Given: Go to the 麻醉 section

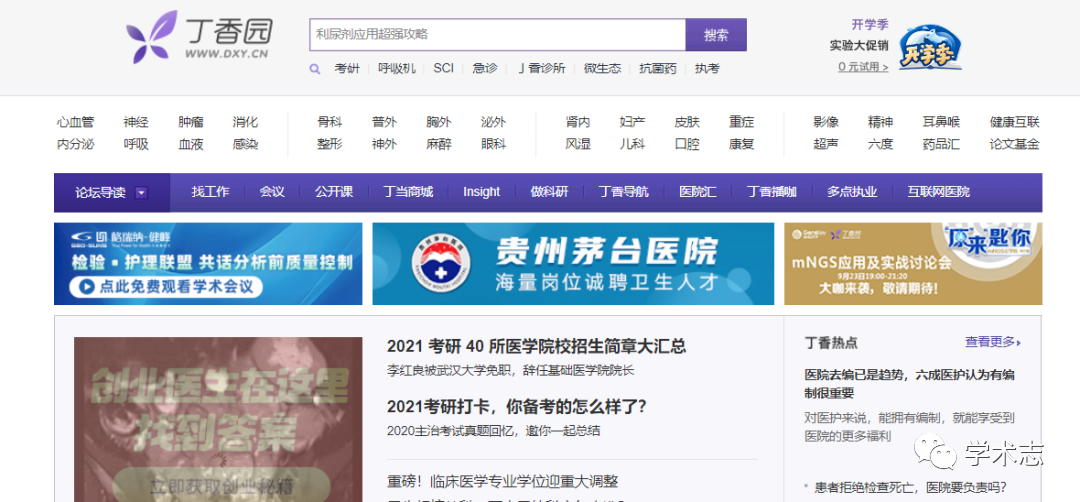Looking at the screenshot, I should click(439, 145).
